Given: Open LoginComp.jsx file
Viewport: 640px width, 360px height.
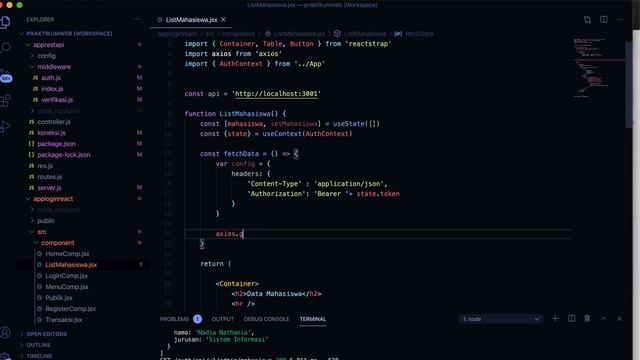Looking at the screenshot, I should (66, 276).
